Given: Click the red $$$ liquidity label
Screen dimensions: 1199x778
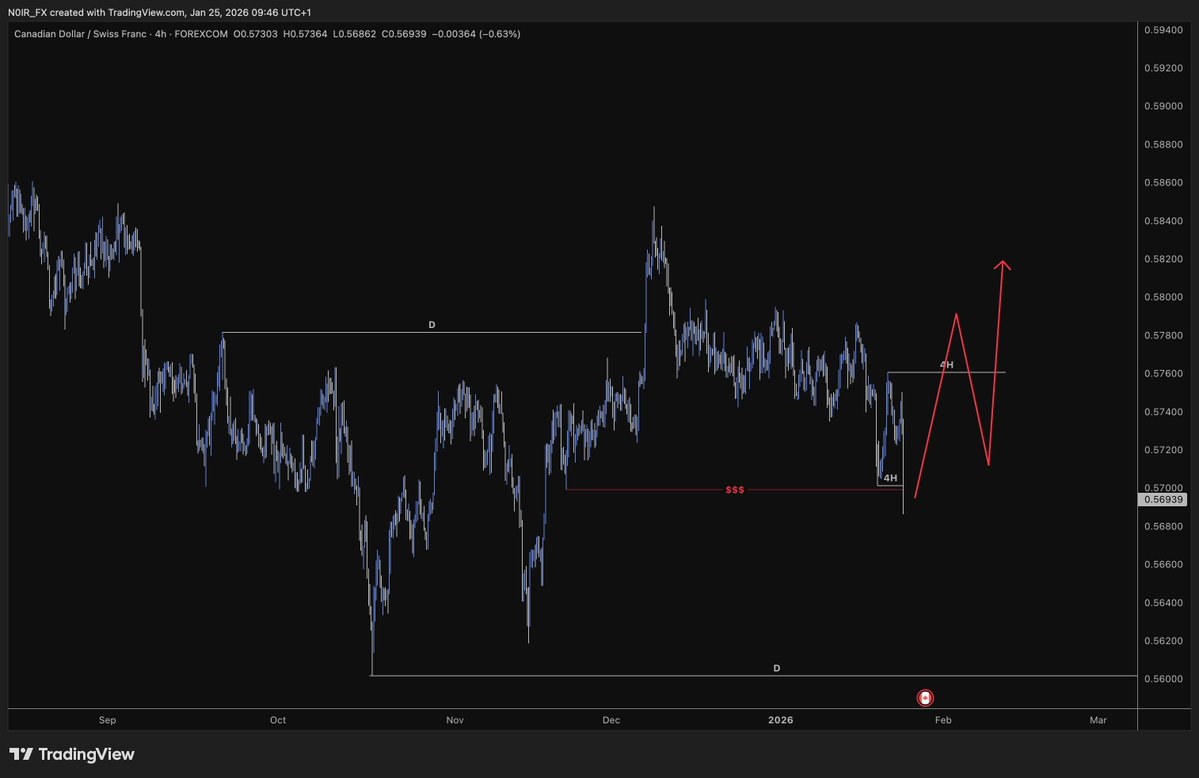Looking at the screenshot, I should pyautogui.click(x=735, y=490).
